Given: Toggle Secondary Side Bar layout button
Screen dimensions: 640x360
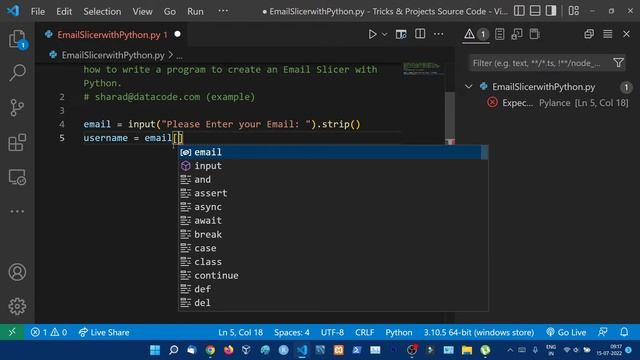Looking at the screenshot, I should tap(551, 11).
